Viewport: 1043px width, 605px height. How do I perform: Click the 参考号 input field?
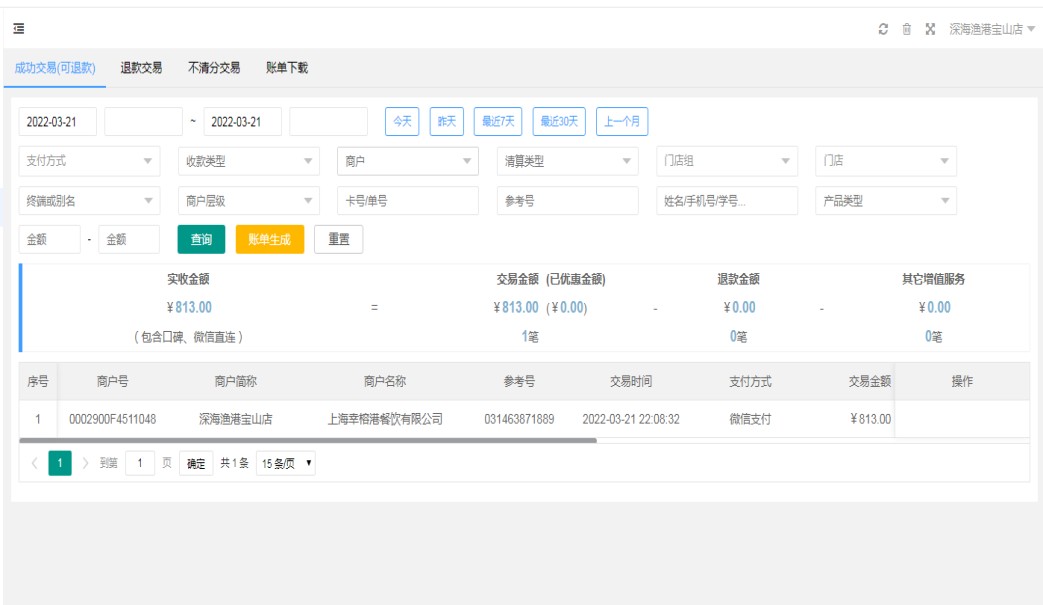(x=567, y=201)
